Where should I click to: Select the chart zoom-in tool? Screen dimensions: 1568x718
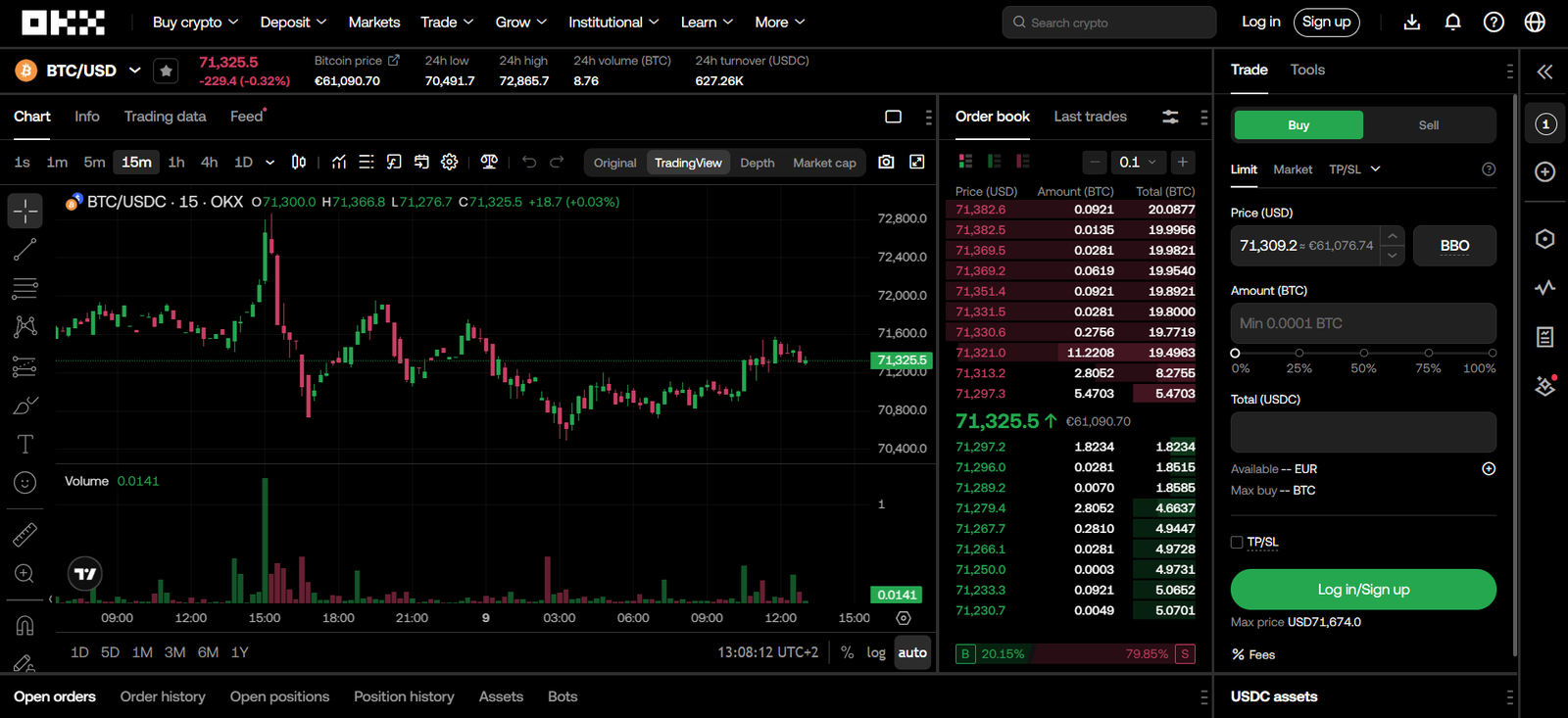tap(24, 574)
